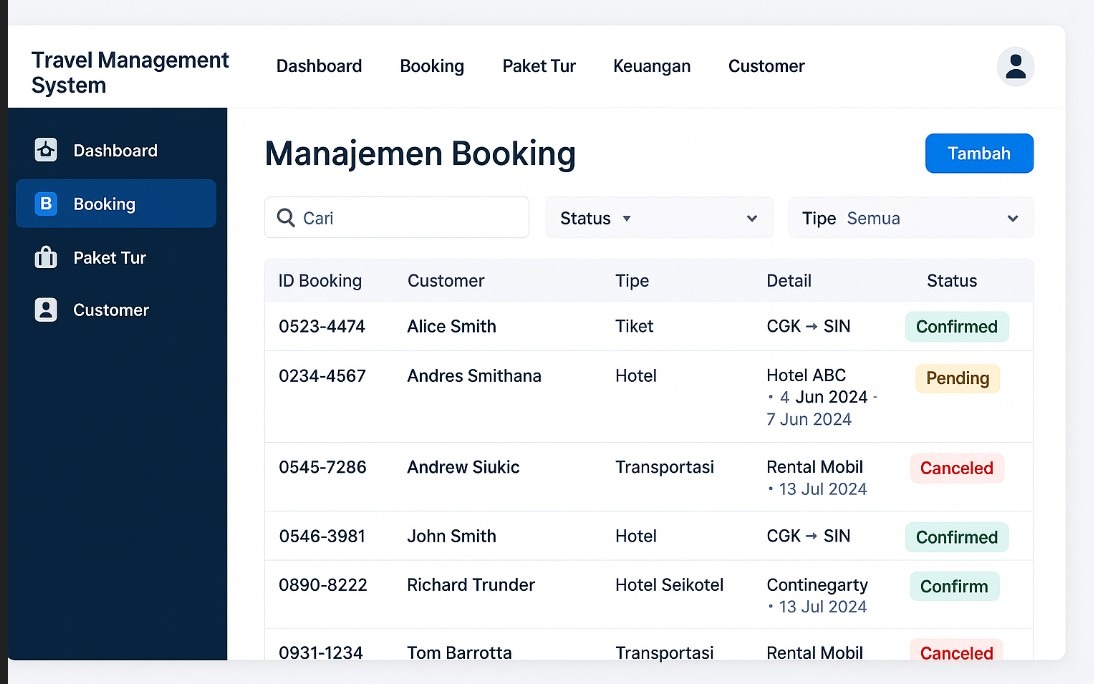Click the chevron on the Status filter
The image size is (1094, 684).
(x=751, y=218)
